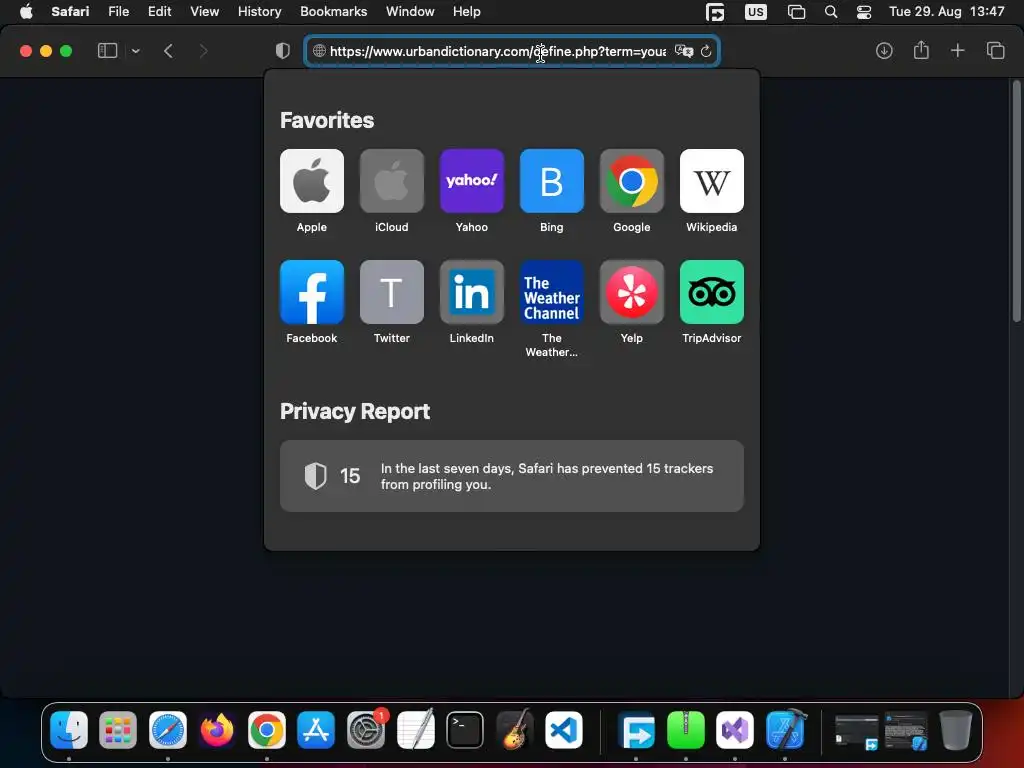
Task: Open the Google favorite
Action: [x=632, y=181]
